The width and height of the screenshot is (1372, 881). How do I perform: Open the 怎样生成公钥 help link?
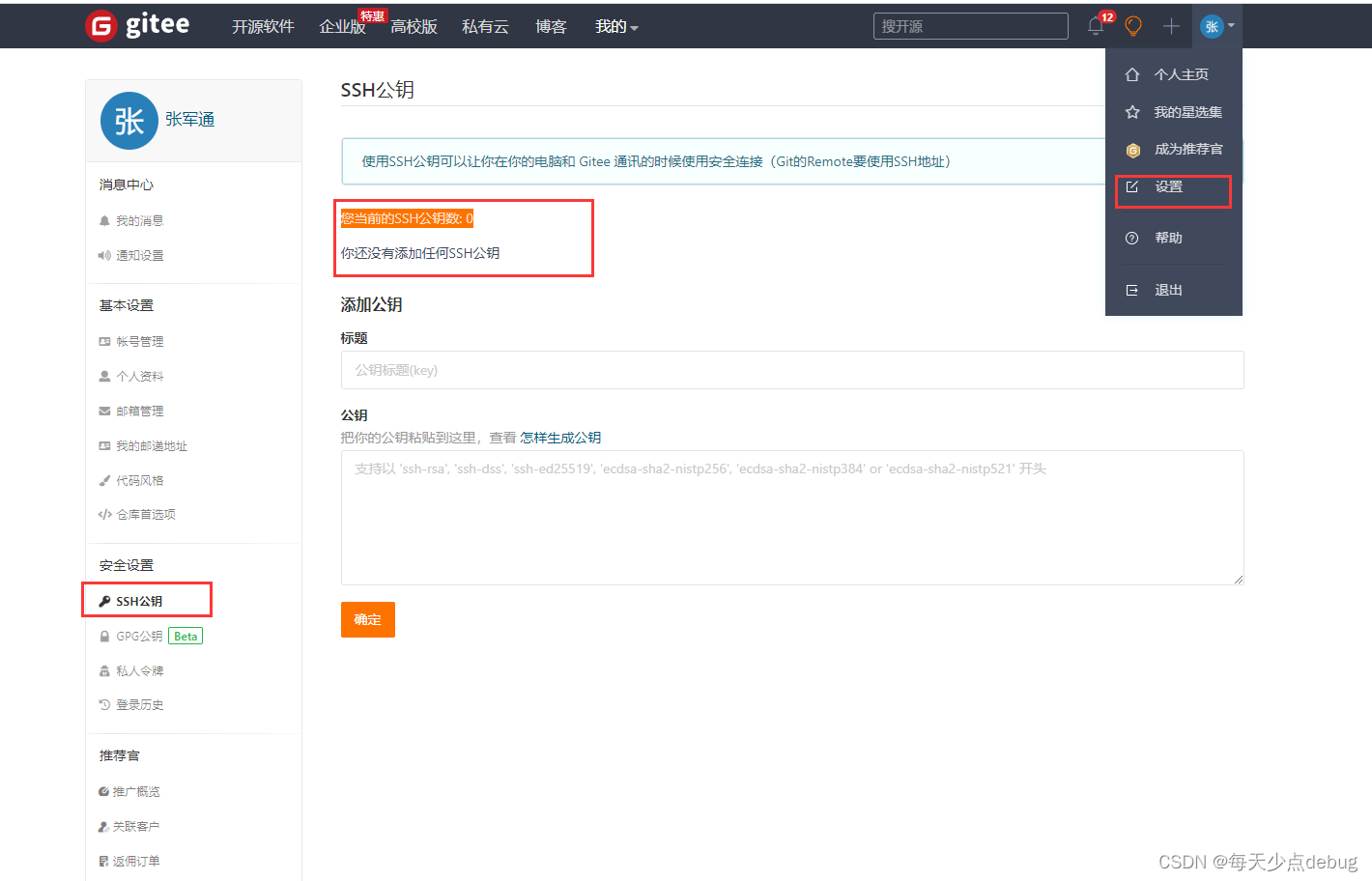pyautogui.click(x=560, y=438)
